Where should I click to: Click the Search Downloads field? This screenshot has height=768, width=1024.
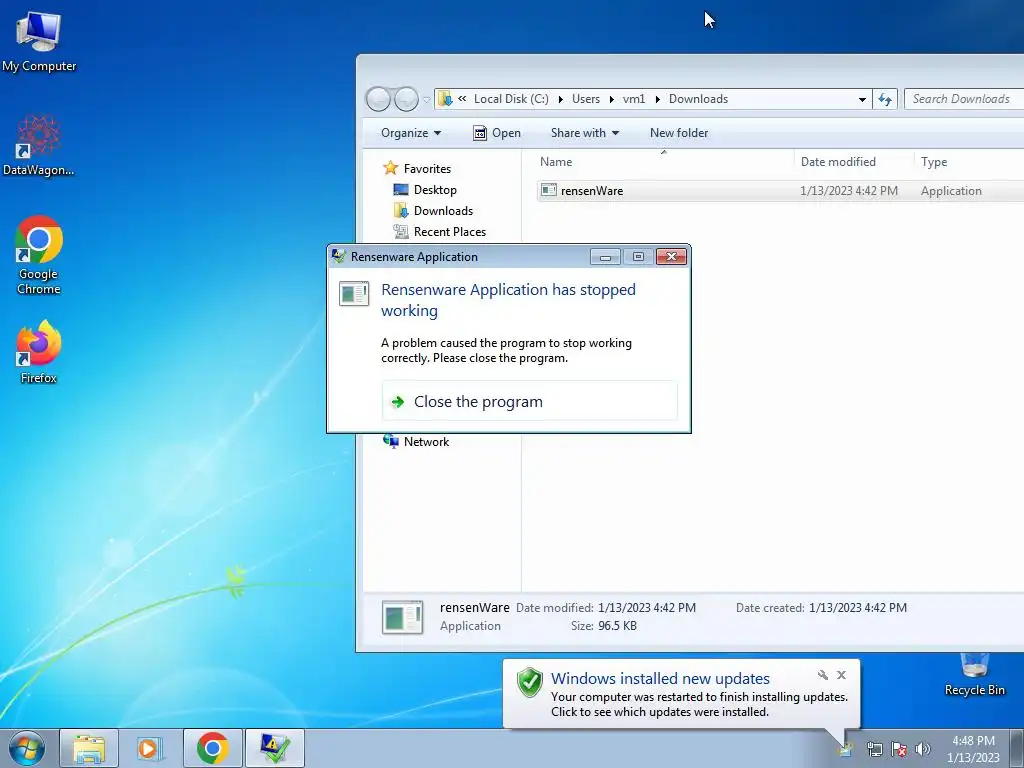[x=964, y=99]
